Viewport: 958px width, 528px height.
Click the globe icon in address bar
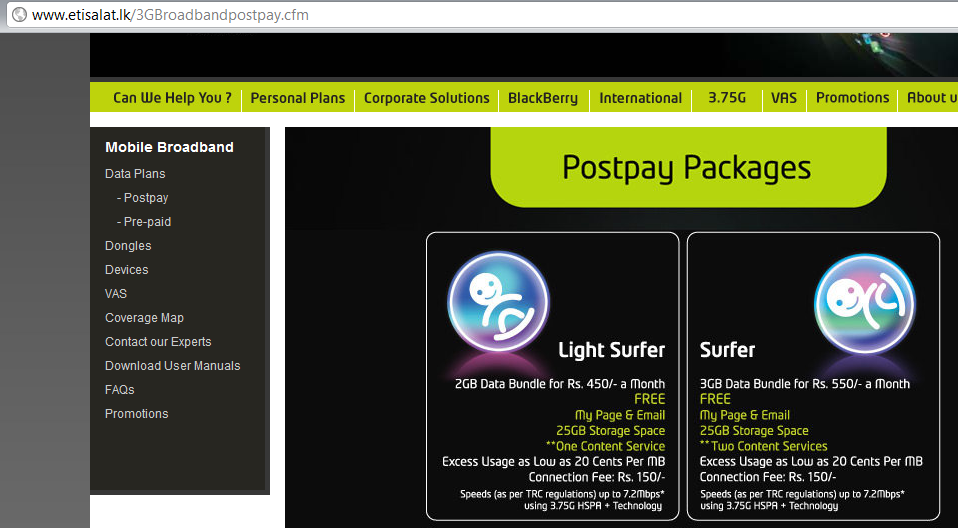point(17,15)
